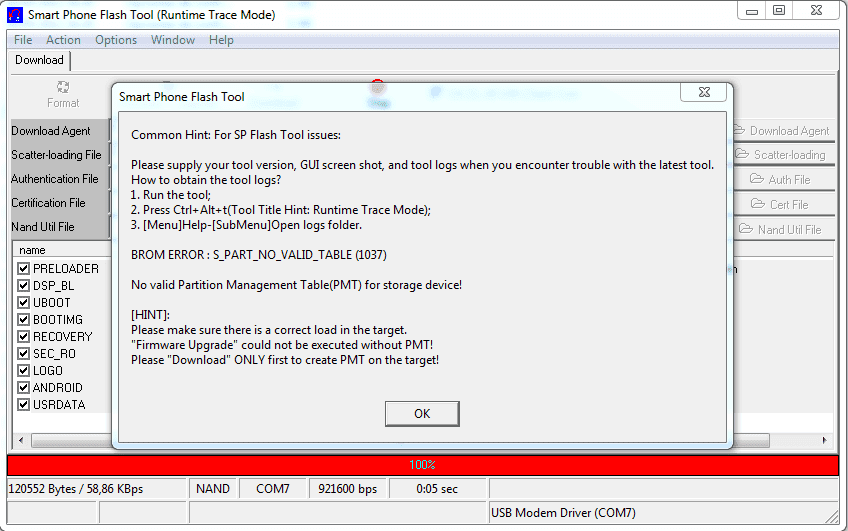Click the Authentication File label
The width and height of the screenshot is (848, 531).
click(x=55, y=179)
